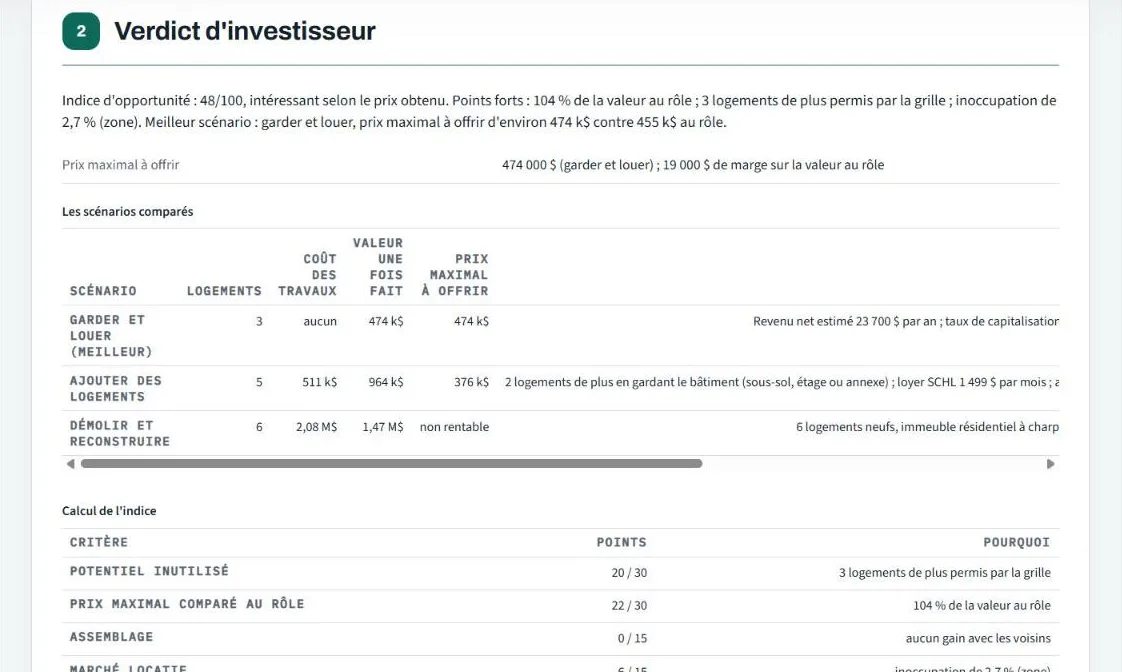The width and height of the screenshot is (1122, 672).
Task: Click the '1,47 M$' value cell
Action: coord(383,427)
